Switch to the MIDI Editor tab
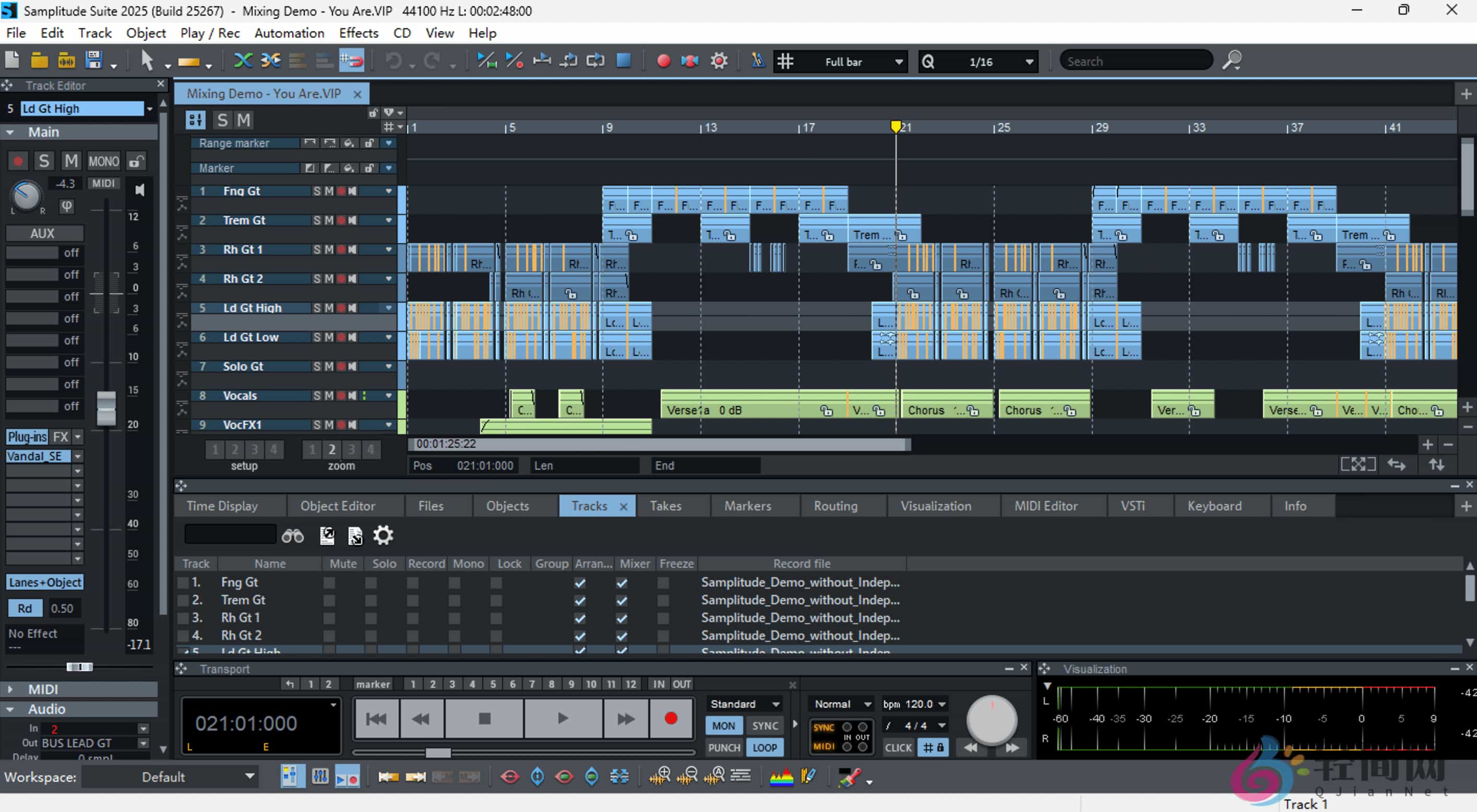Screen dimensions: 1477x812 (1046, 506)
